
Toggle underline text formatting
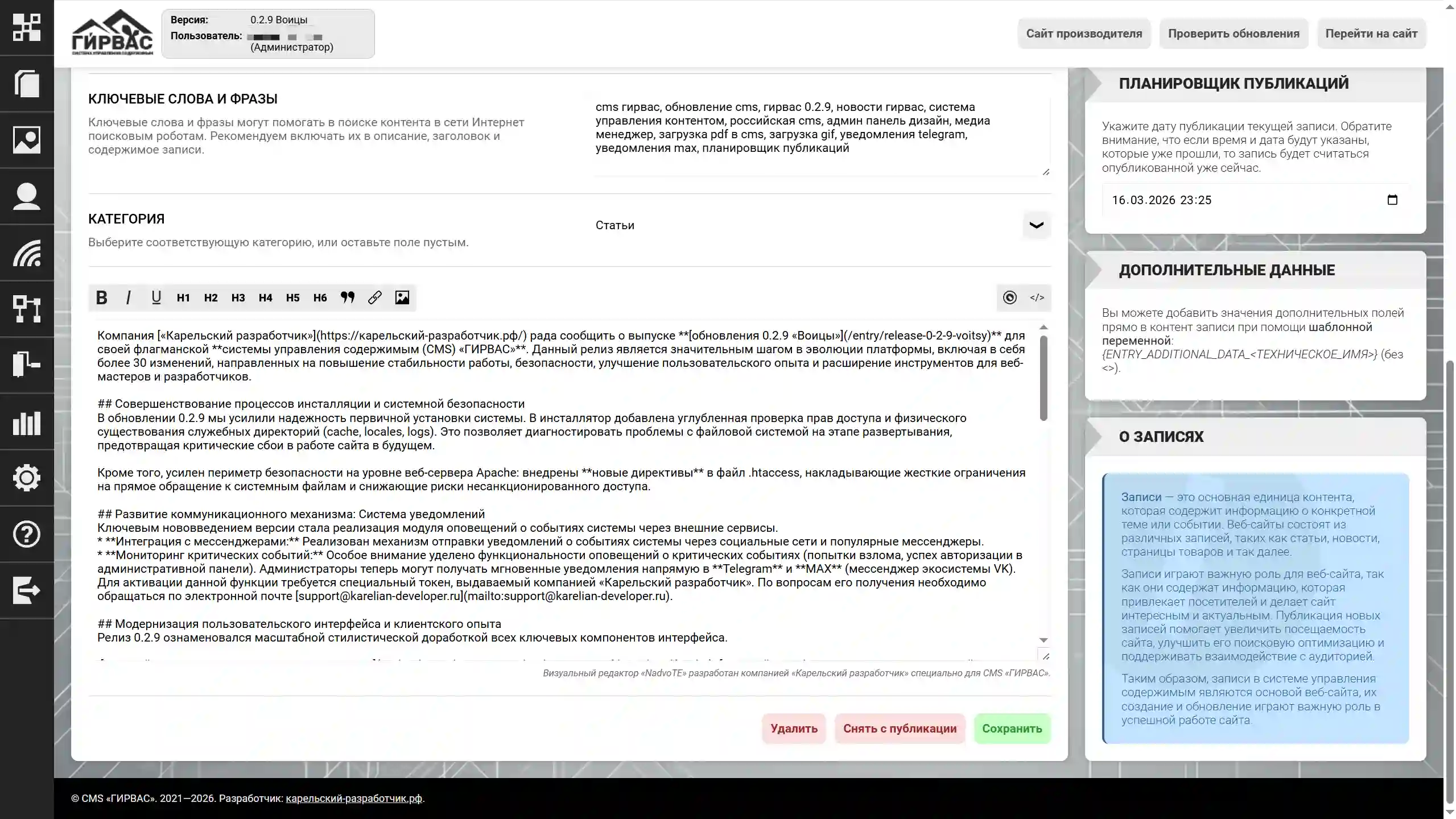tap(156, 297)
